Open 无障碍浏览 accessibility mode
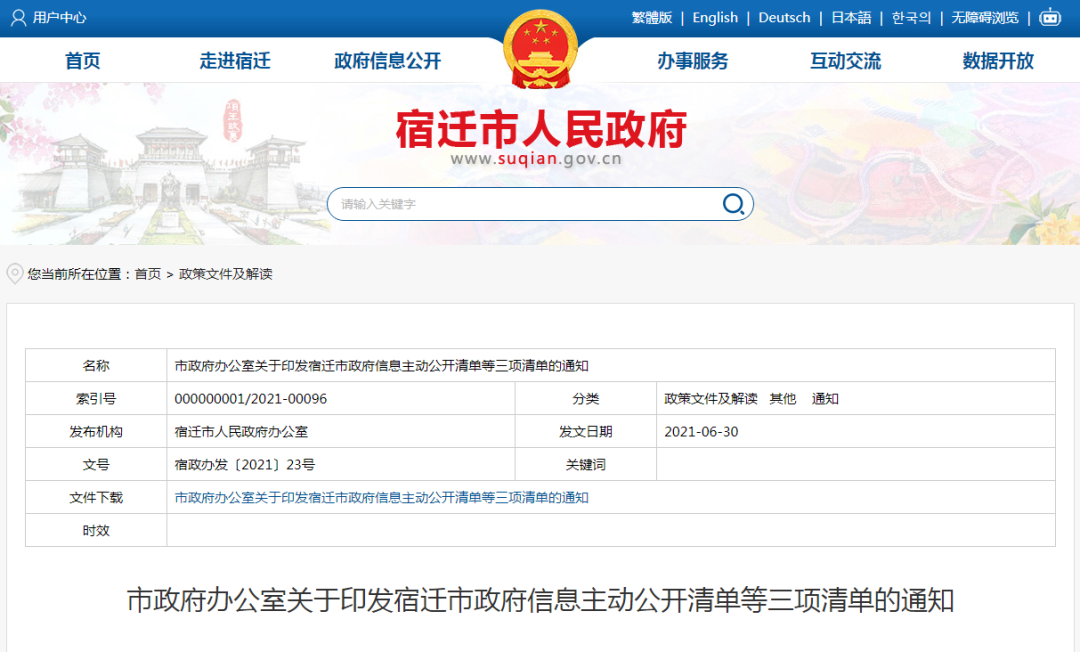 [985, 17]
